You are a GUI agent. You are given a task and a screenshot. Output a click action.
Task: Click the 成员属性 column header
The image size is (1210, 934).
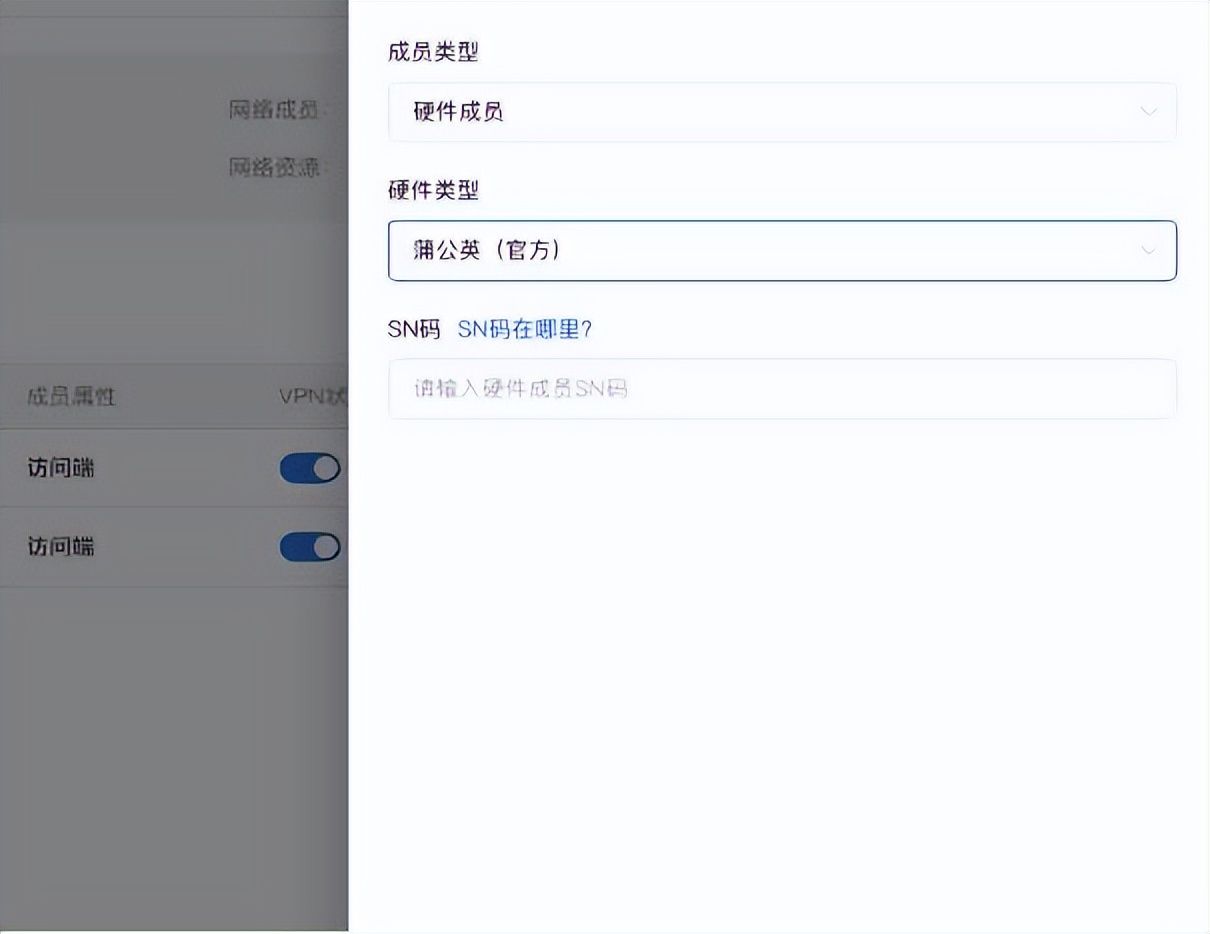click(x=71, y=397)
